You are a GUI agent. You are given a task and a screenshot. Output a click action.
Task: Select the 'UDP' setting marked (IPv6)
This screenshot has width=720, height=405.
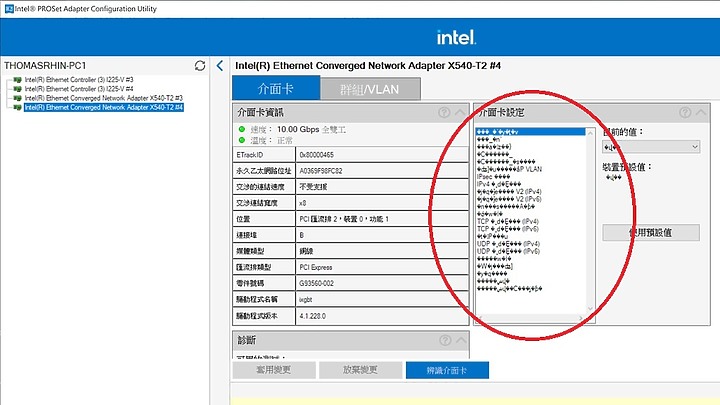(x=508, y=251)
